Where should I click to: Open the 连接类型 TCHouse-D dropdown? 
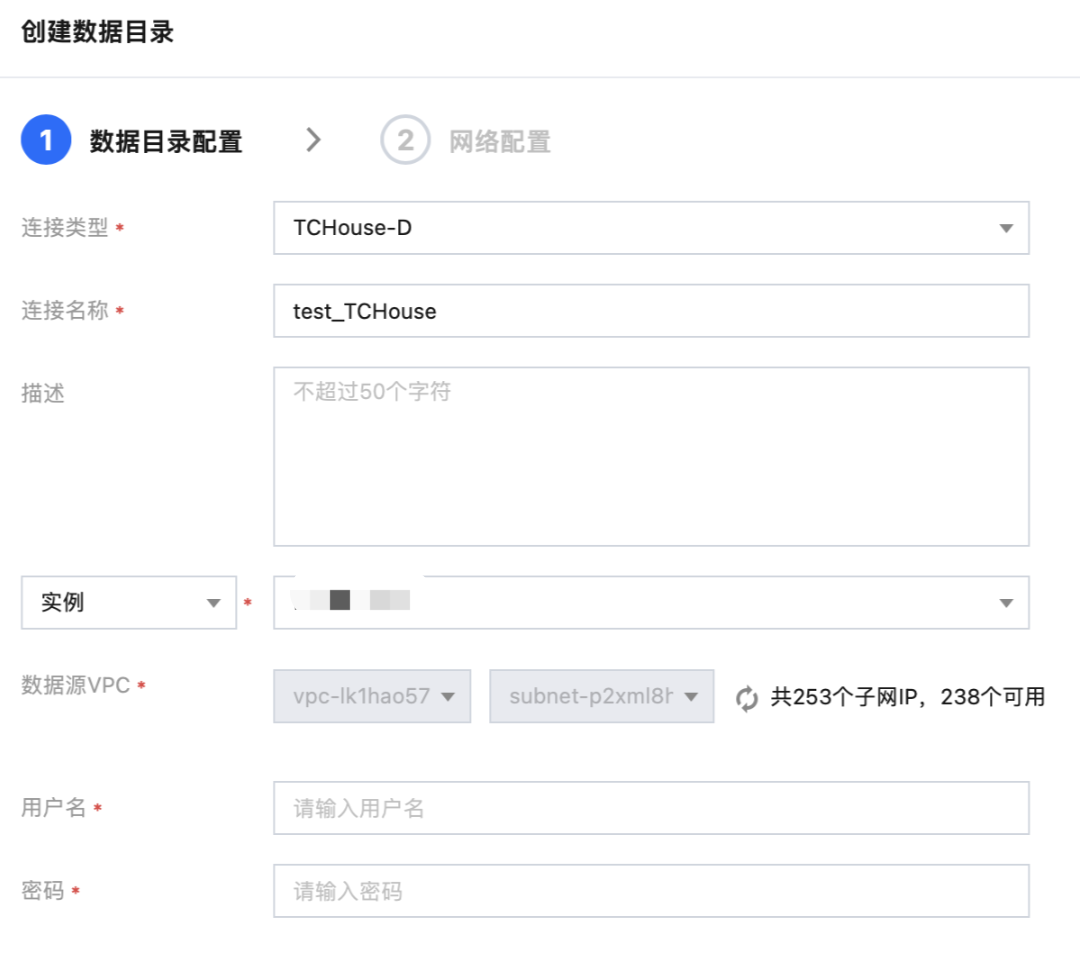pyautogui.click(x=651, y=228)
